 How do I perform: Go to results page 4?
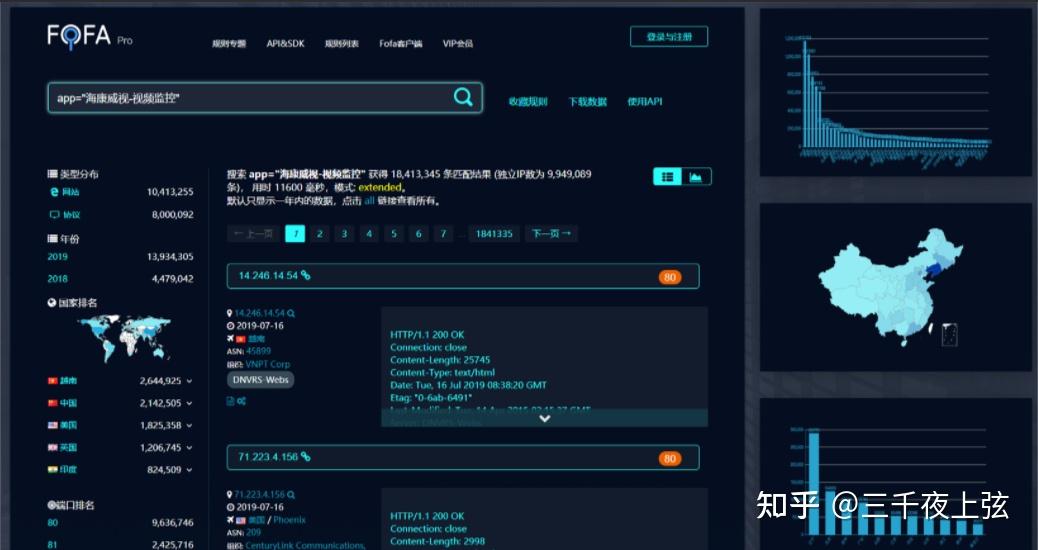(369, 234)
